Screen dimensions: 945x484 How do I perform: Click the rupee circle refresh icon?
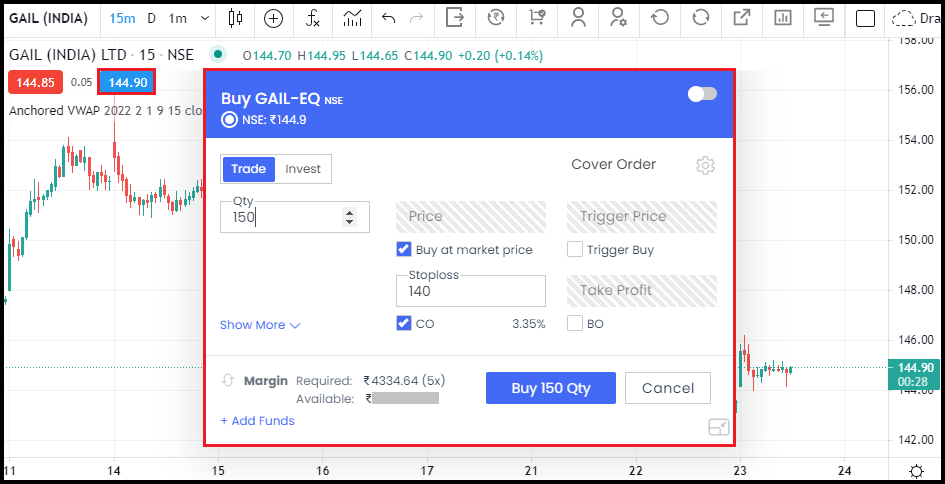point(496,17)
